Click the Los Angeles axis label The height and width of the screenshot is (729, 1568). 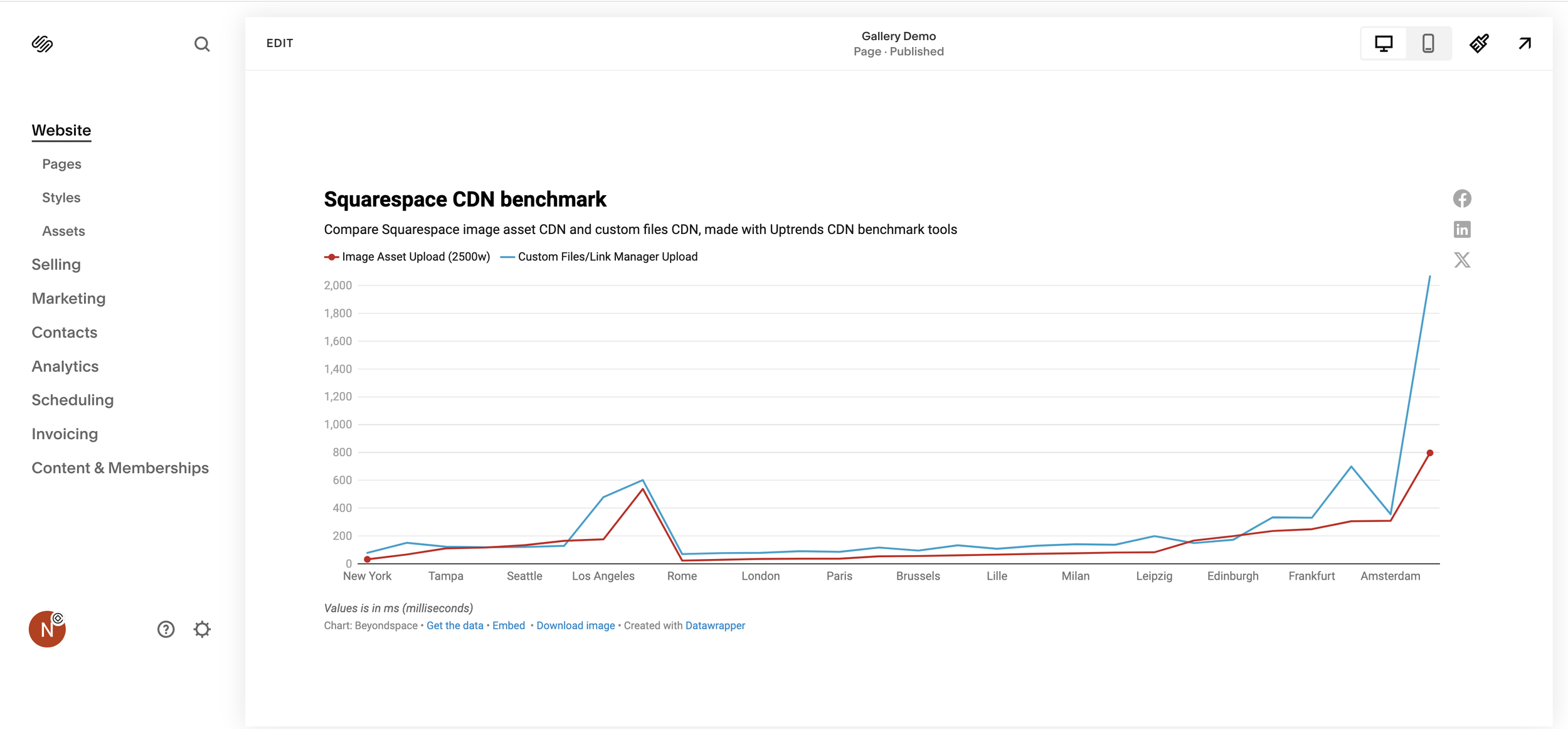click(x=603, y=576)
